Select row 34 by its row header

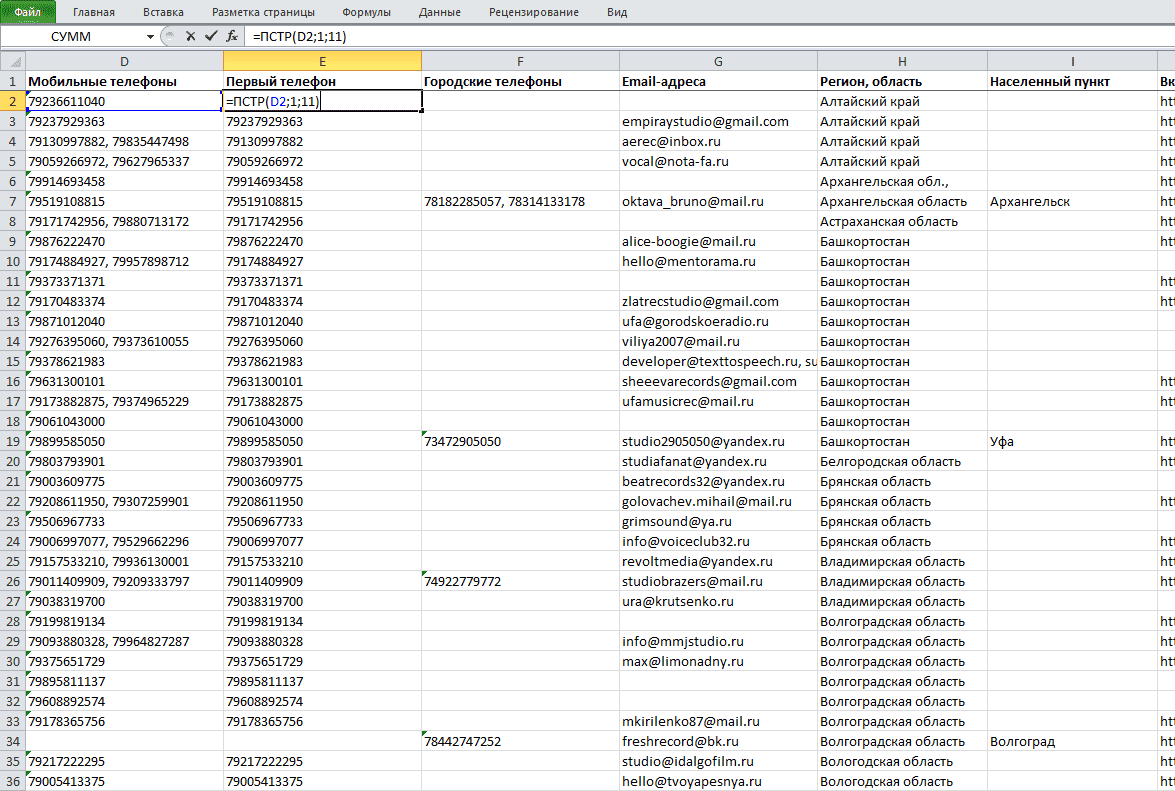click(13, 742)
